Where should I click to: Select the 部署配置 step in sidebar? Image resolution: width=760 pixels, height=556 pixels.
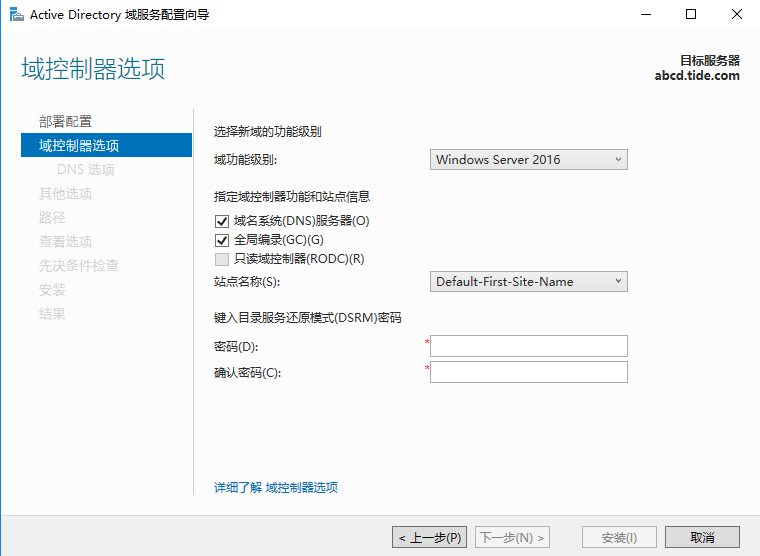point(65,122)
